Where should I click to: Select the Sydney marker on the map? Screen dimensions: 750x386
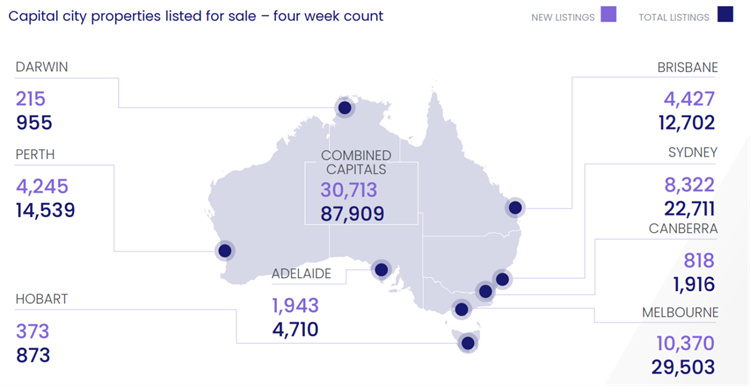point(502,279)
